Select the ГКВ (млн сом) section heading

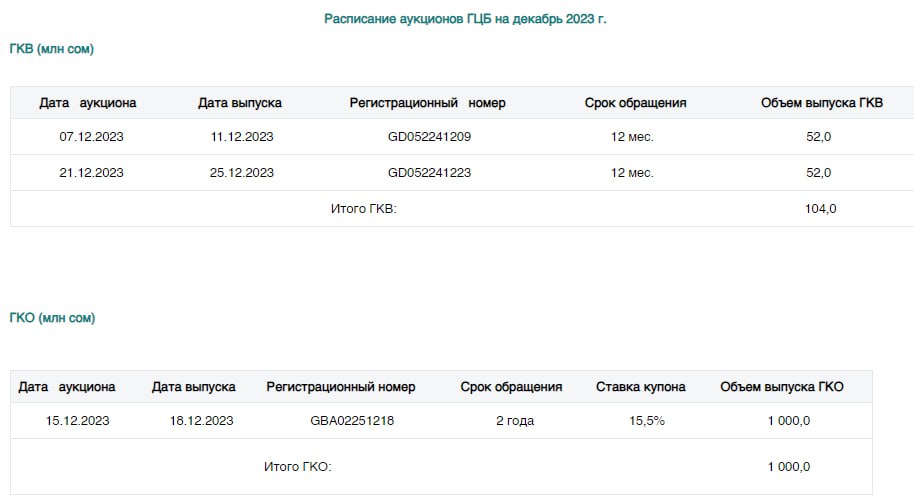pyautogui.click(x=51, y=49)
